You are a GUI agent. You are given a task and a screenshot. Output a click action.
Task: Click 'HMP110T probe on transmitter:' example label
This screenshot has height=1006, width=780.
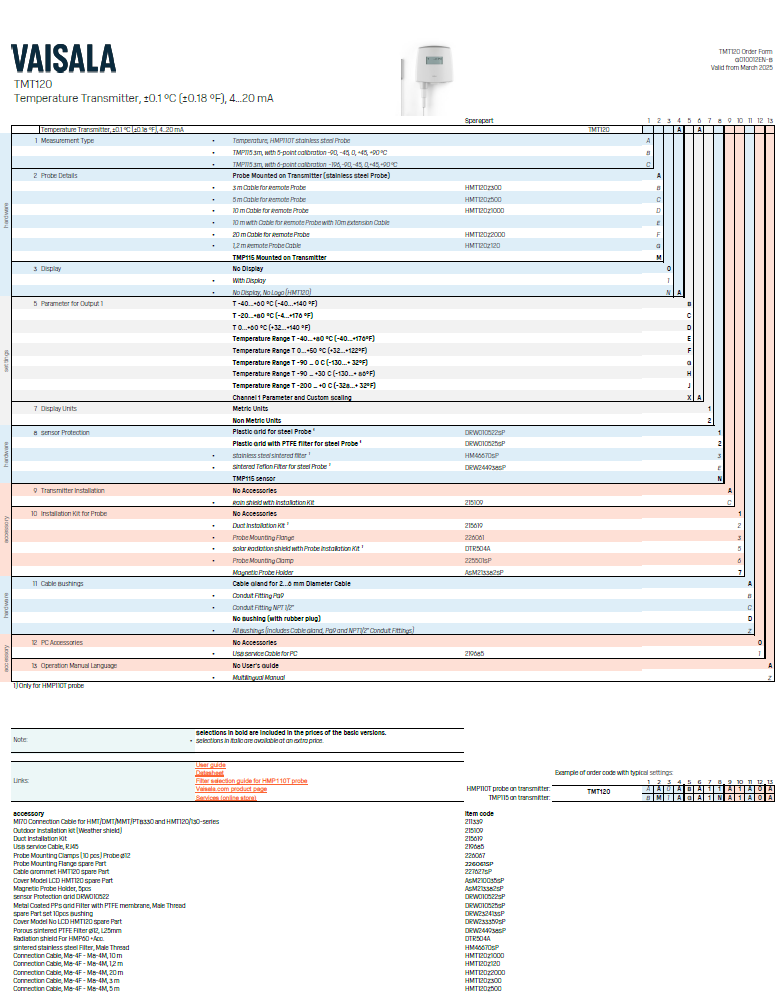click(x=508, y=789)
